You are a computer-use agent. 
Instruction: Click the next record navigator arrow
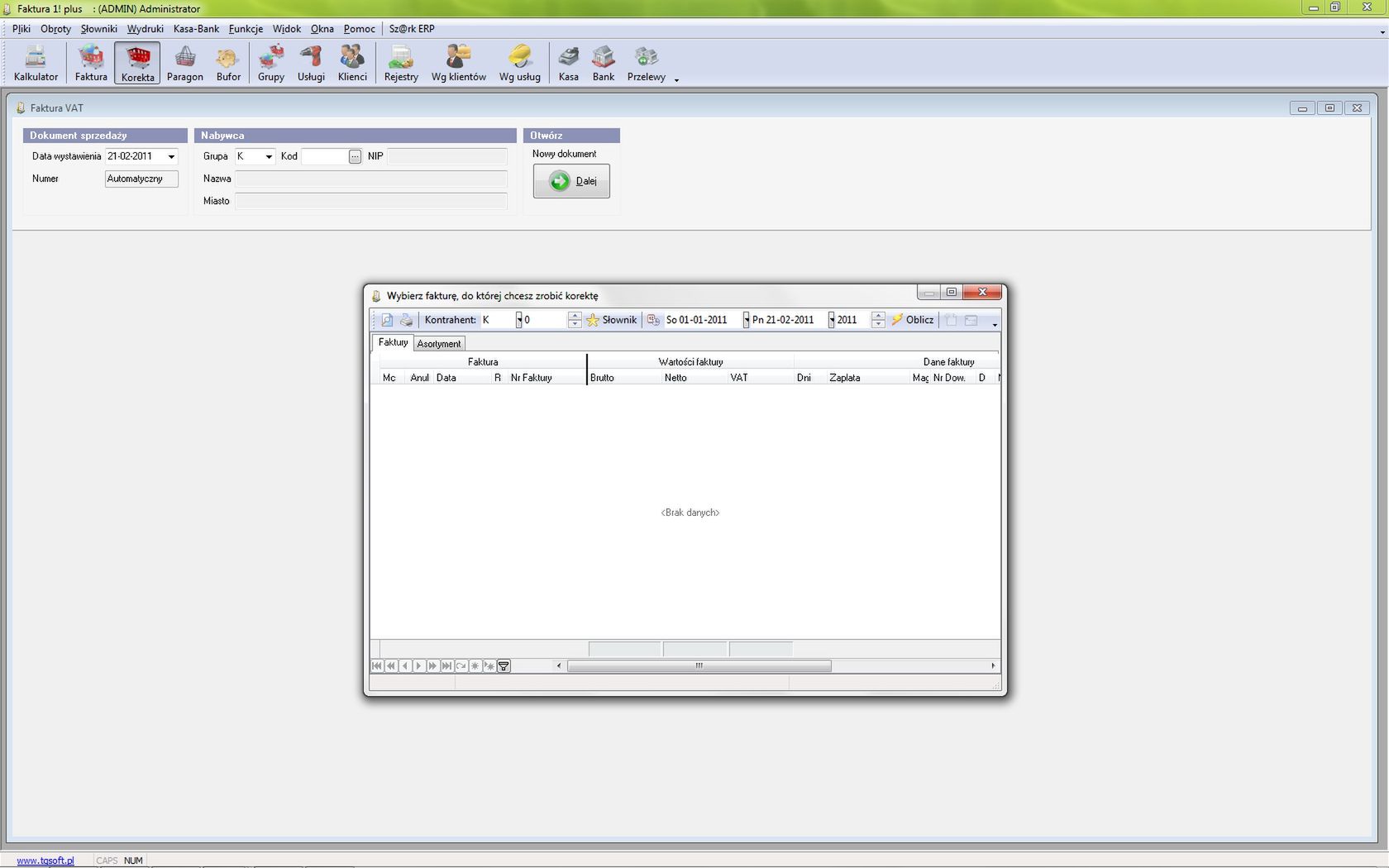coord(418,665)
